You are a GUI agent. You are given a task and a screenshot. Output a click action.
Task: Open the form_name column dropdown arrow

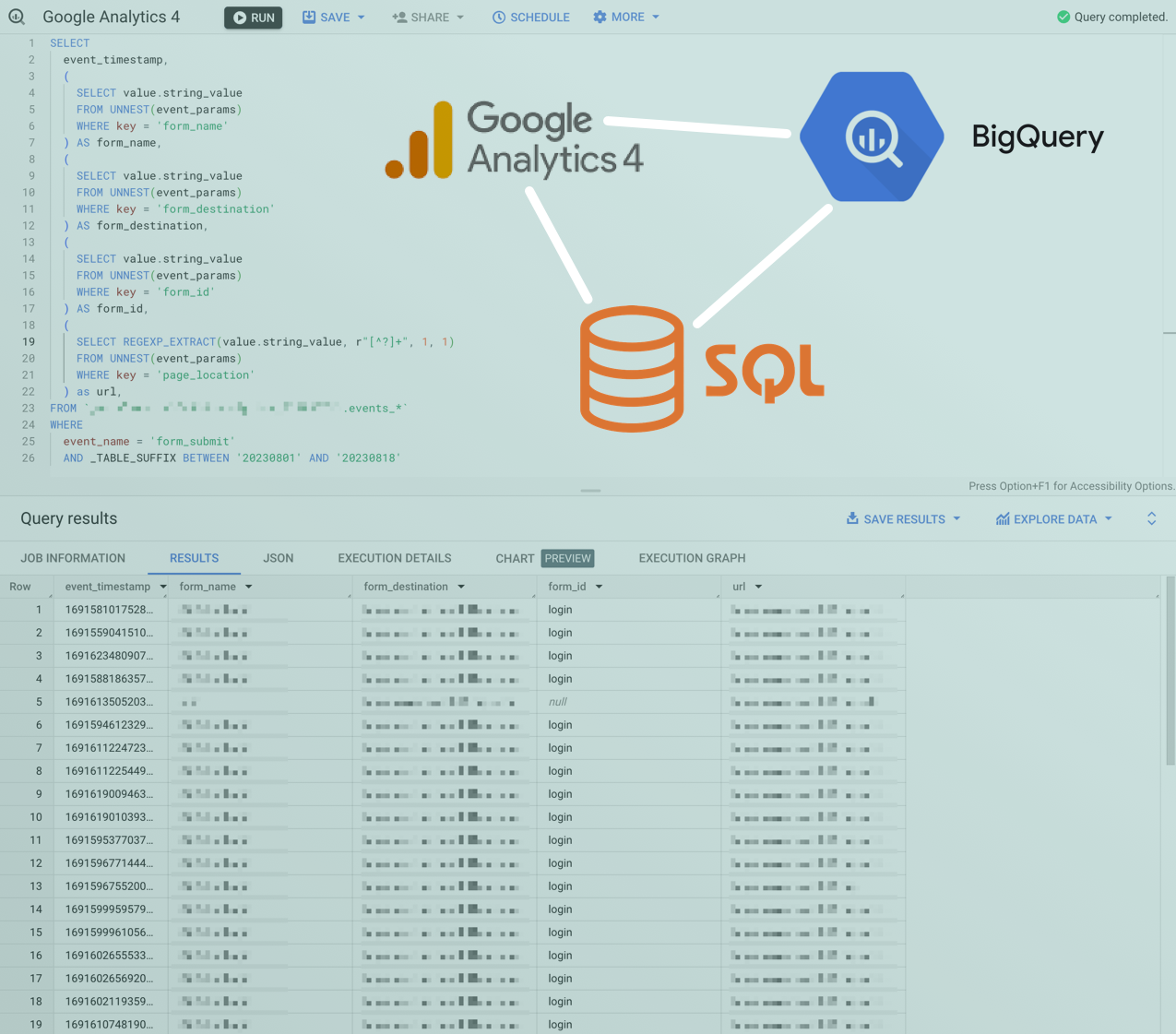pos(249,587)
